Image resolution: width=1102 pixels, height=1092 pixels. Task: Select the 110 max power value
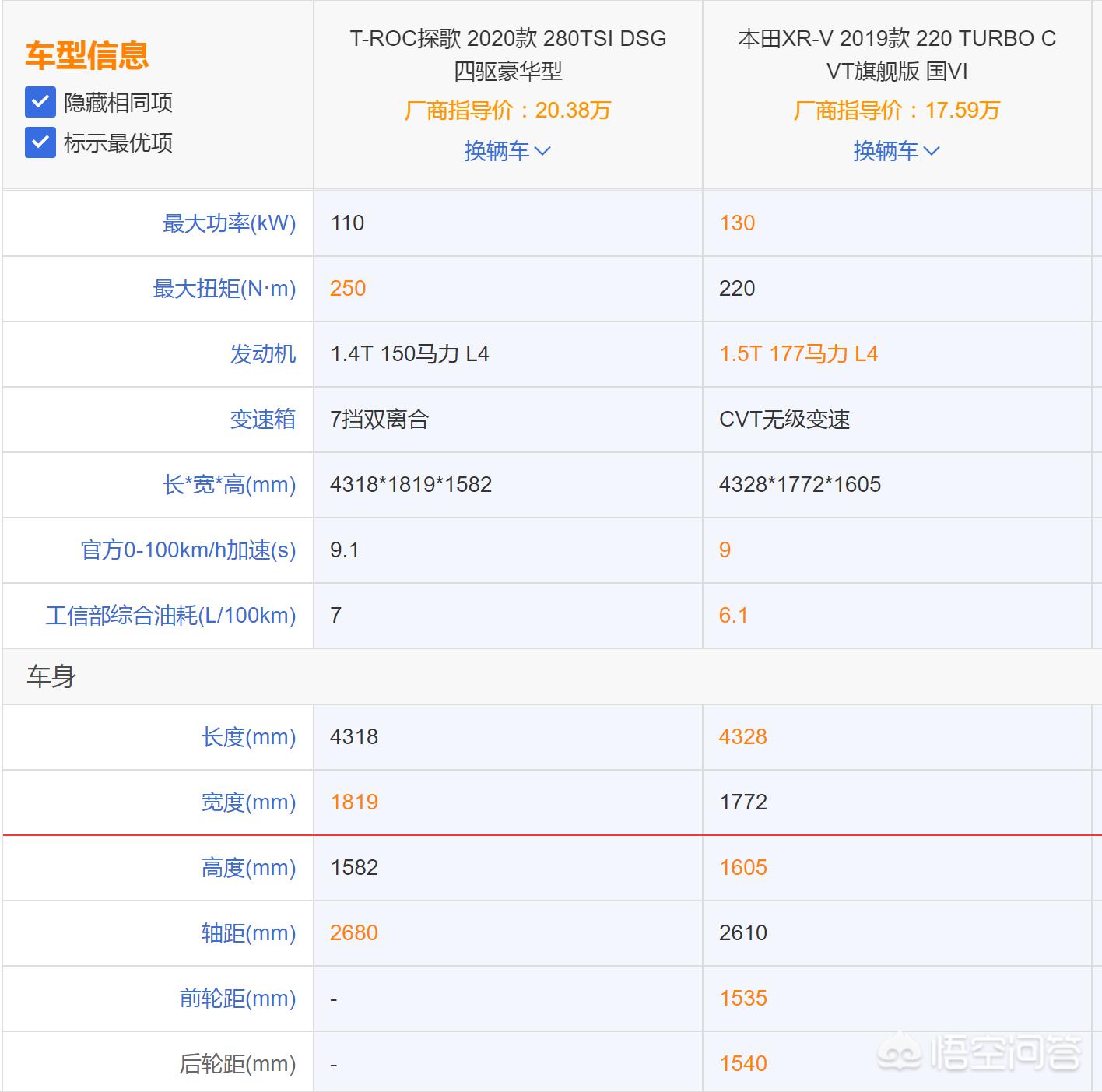click(347, 223)
